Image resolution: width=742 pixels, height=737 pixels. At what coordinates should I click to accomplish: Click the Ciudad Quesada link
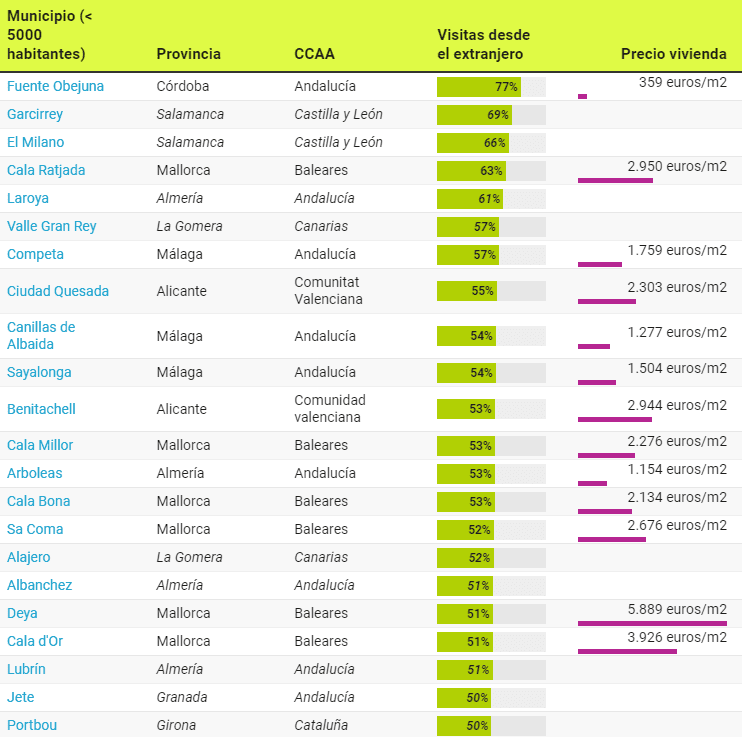tap(58, 291)
